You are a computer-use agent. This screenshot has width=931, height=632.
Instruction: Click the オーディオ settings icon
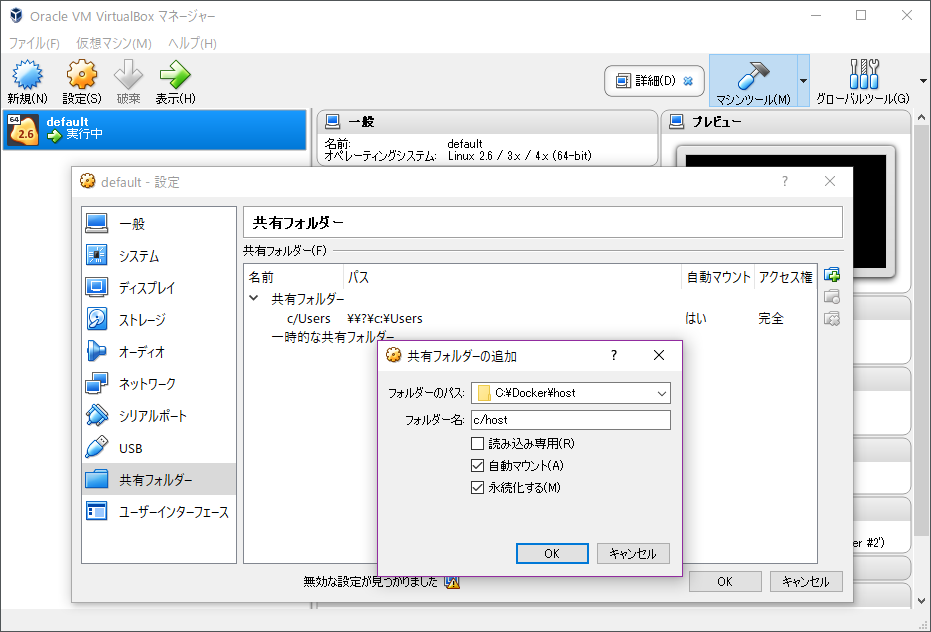(x=96, y=351)
